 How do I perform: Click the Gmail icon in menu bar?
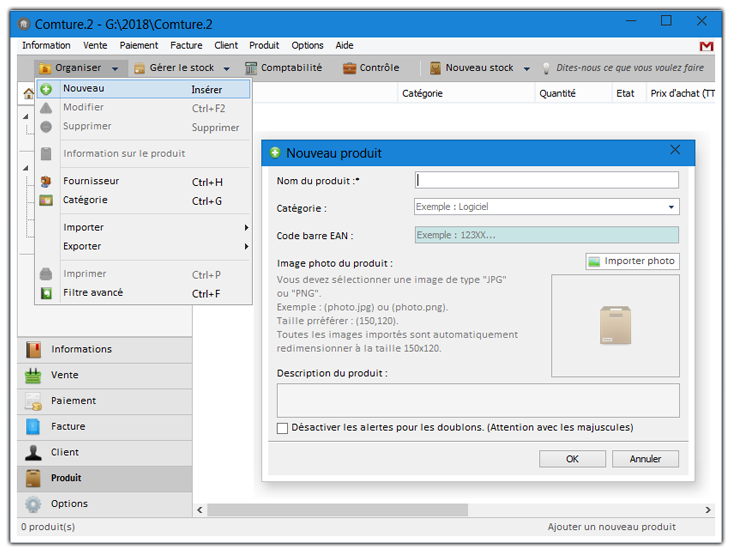click(x=706, y=46)
